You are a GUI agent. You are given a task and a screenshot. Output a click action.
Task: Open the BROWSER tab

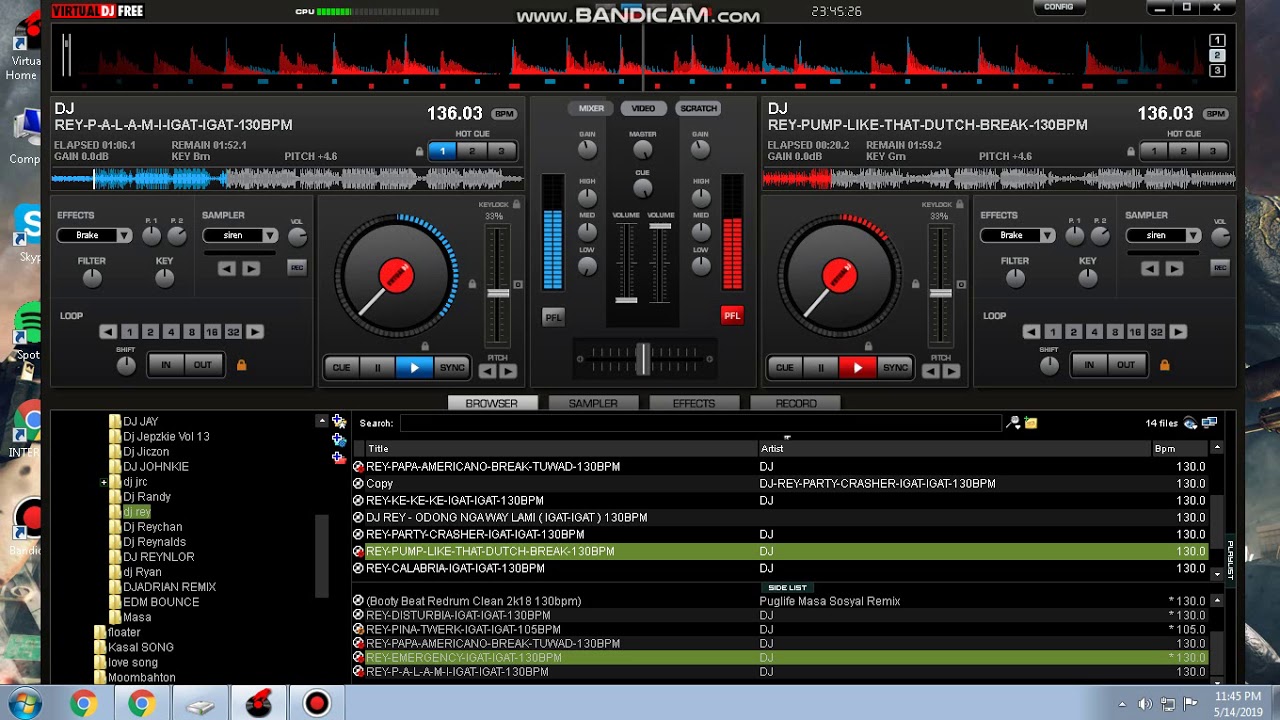(491, 403)
